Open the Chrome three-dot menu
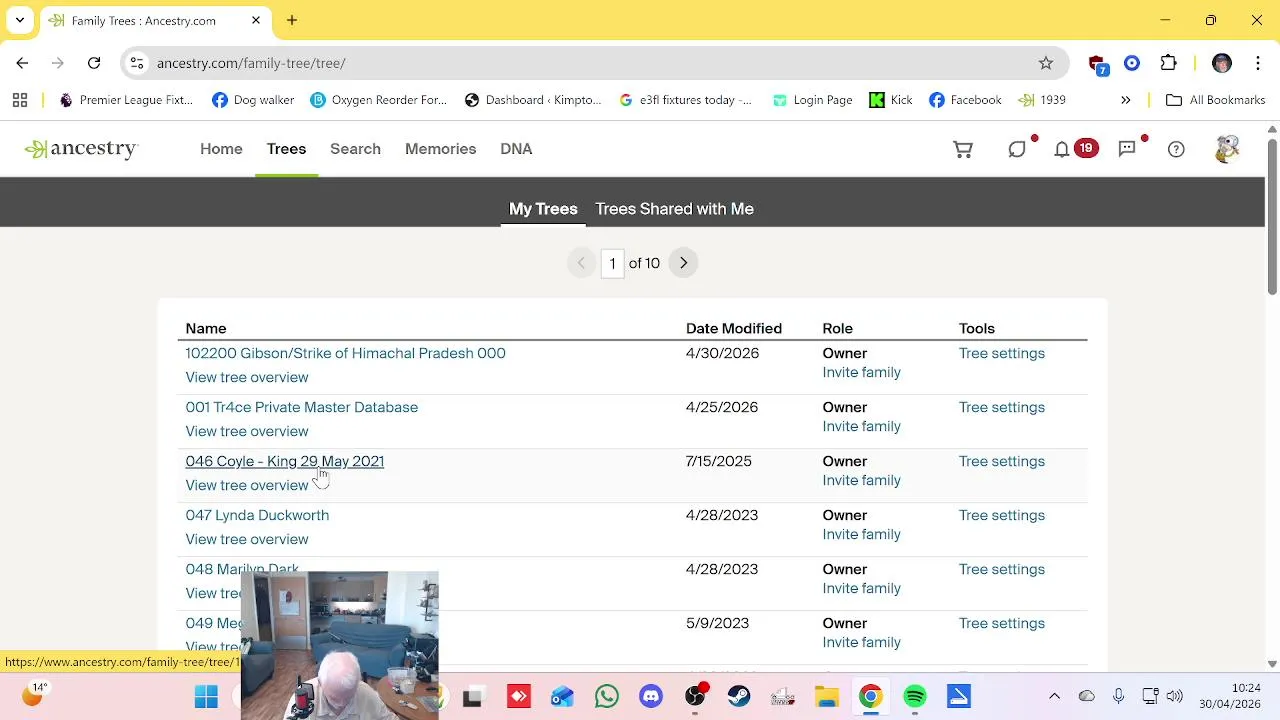1280x720 pixels. [1258, 63]
